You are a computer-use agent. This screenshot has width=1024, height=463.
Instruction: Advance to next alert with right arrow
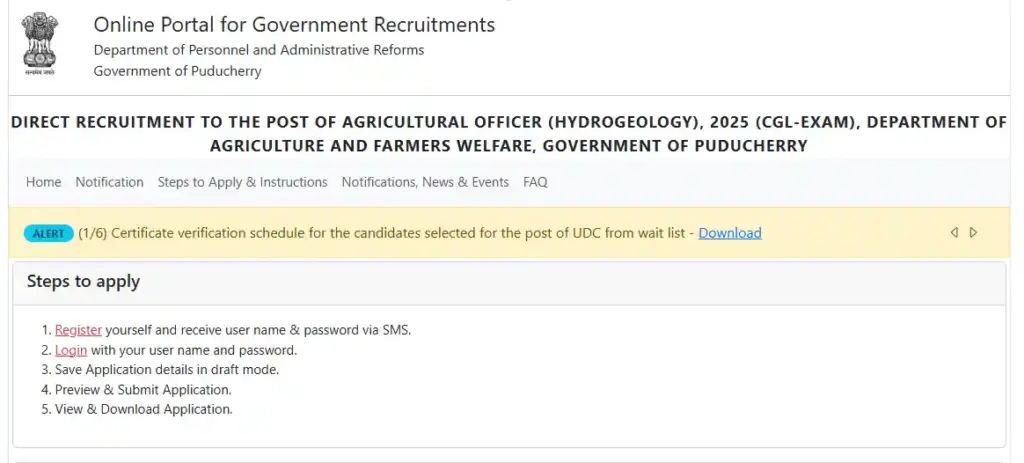[974, 233]
